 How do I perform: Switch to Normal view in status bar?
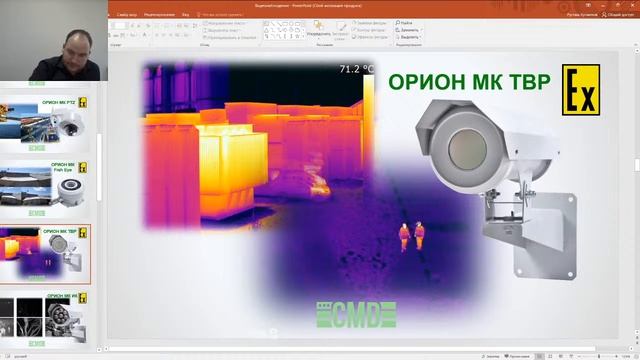pos(540,356)
